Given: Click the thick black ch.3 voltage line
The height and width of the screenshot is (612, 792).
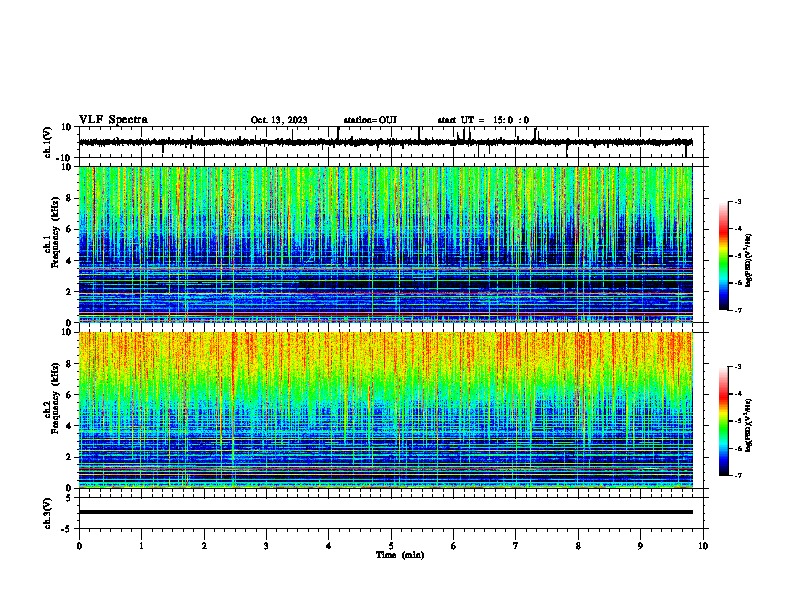Looking at the screenshot, I should tap(385, 512).
